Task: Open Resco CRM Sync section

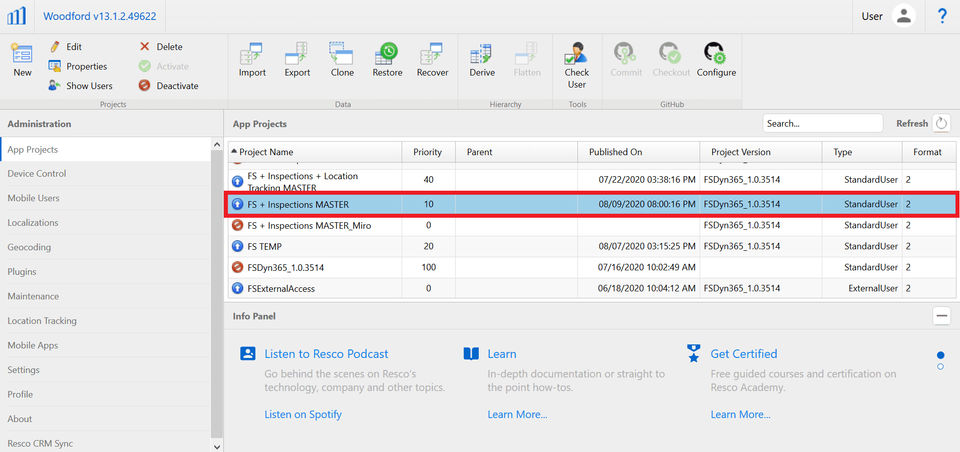Action: [105, 443]
